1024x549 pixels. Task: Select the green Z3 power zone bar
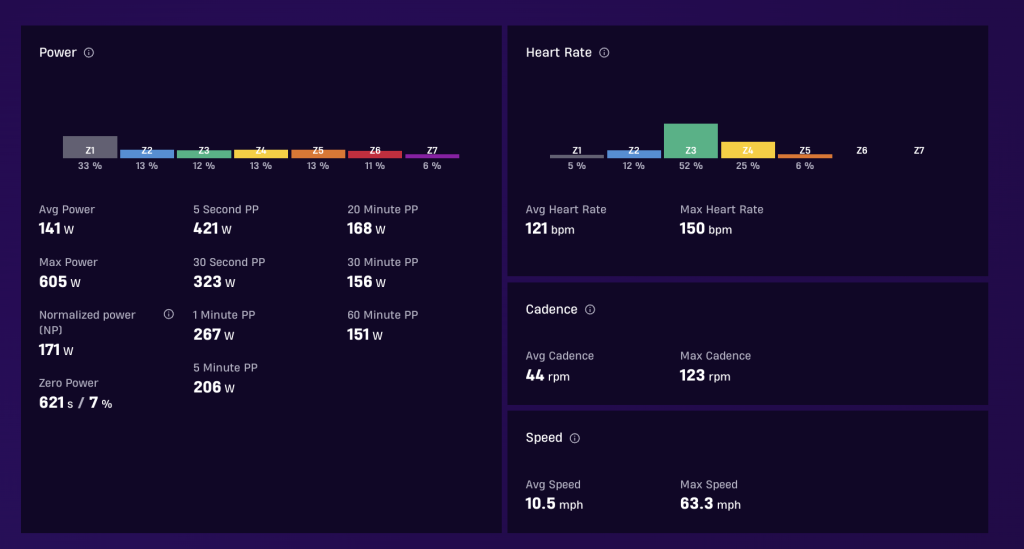[x=204, y=154]
